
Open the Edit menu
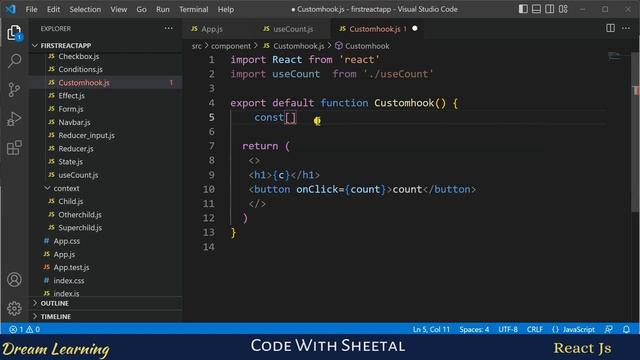coord(53,9)
